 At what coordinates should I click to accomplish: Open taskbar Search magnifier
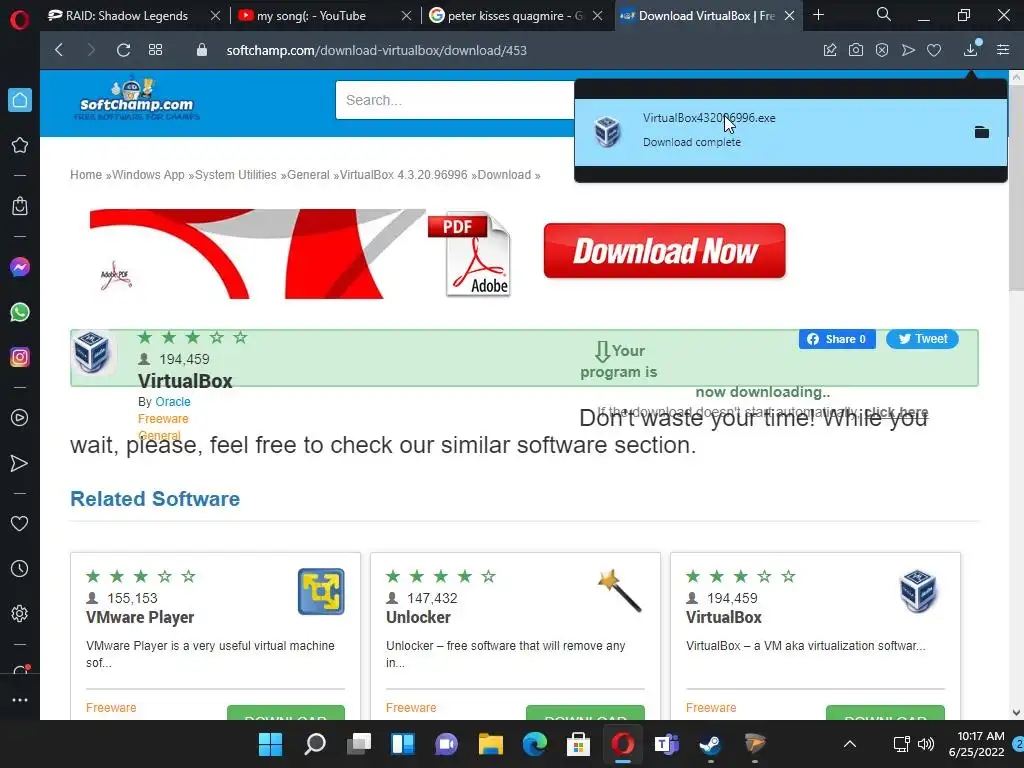(315, 744)
